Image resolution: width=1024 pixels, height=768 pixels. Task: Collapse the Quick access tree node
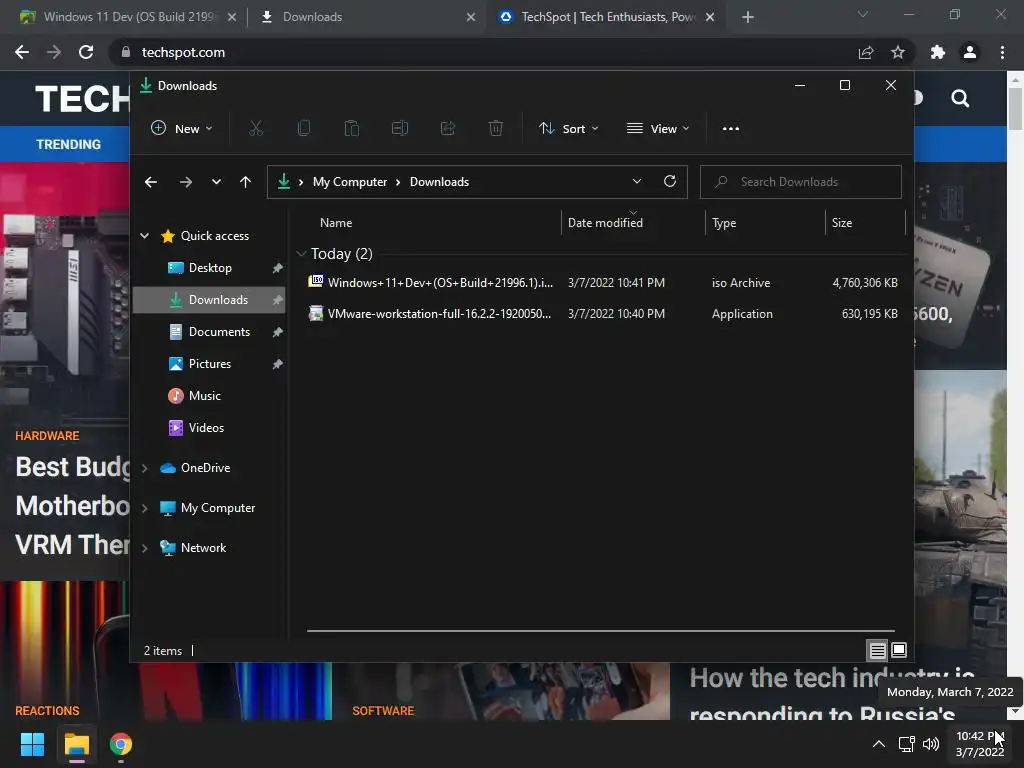pyautogui.click(x=144, y=236)
